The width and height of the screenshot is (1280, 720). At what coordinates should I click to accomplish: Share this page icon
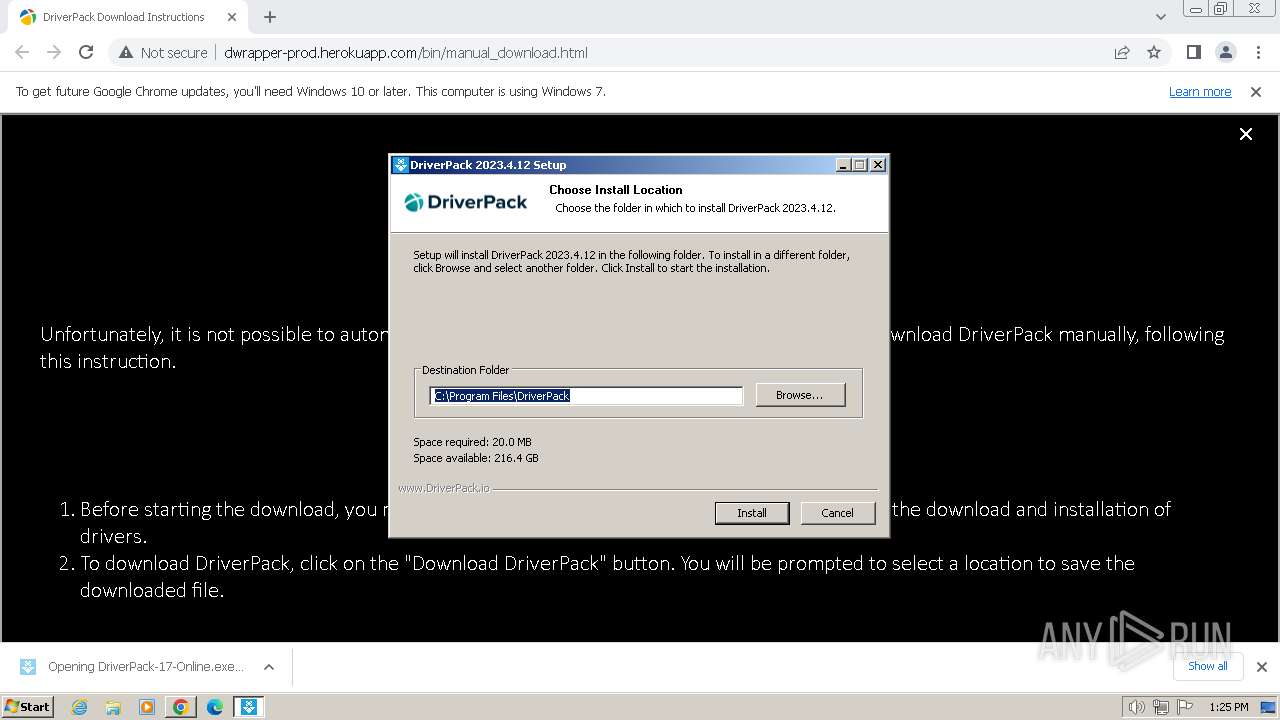pos(1122,53)
